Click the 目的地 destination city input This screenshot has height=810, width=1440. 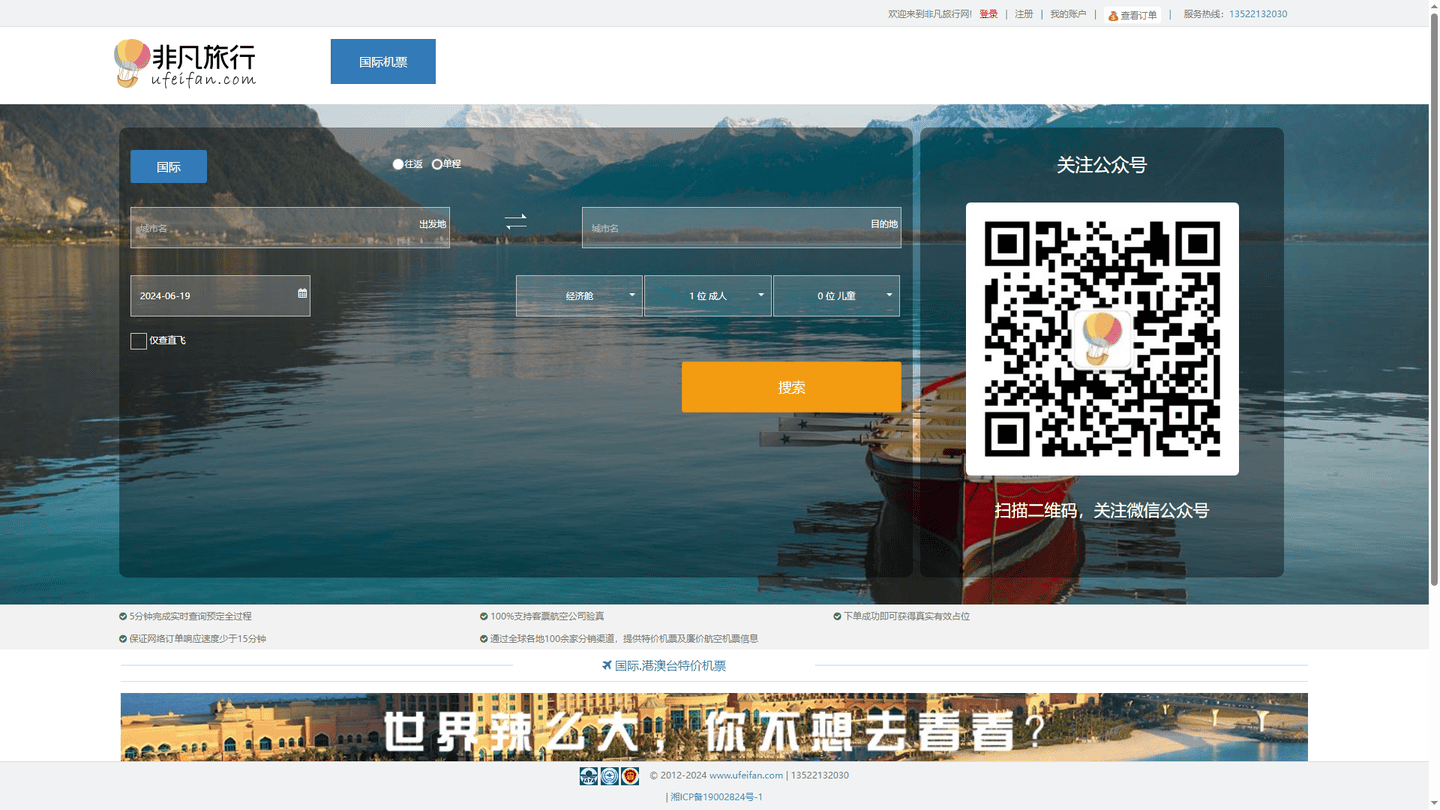(x=741, y=227)
